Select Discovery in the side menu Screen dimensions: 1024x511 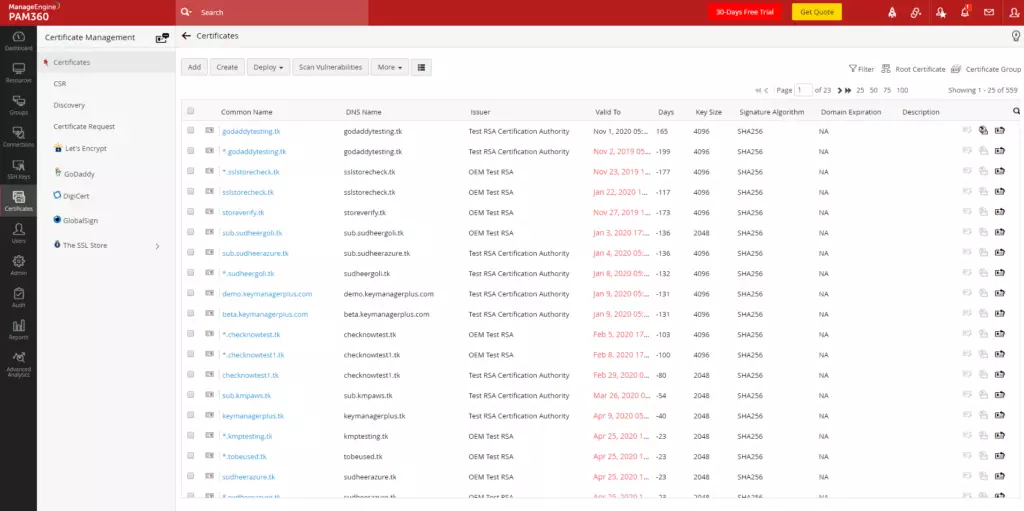[69, 105]
